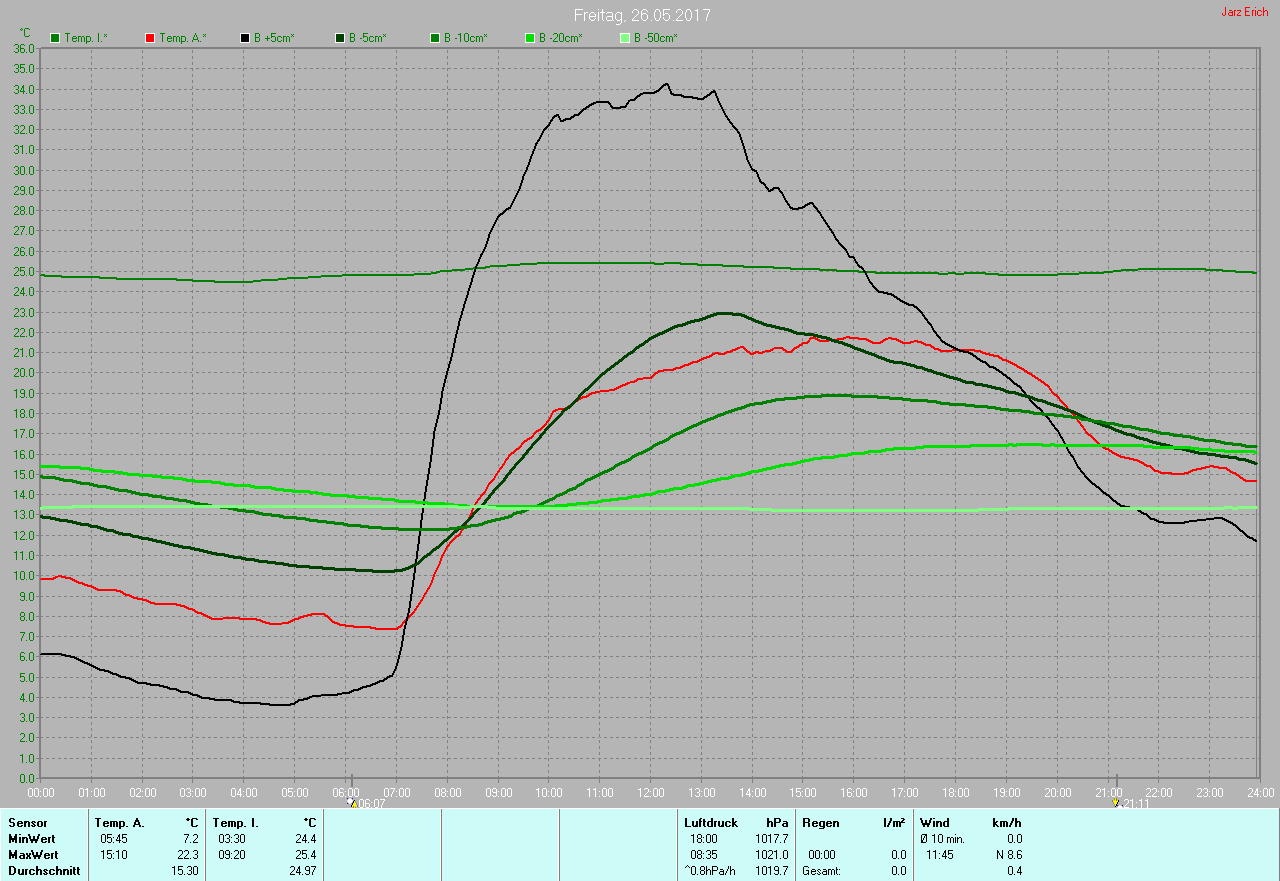
Task: Click the °C unit label above the y-axis
Action: pos(25,33)
